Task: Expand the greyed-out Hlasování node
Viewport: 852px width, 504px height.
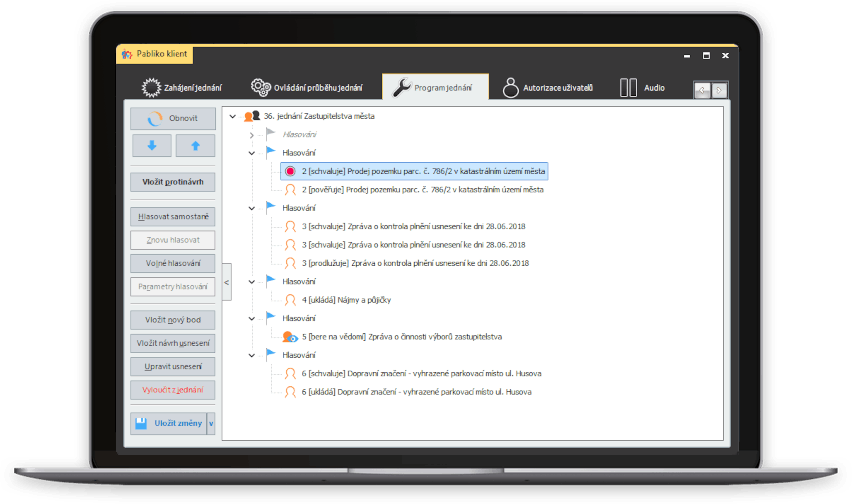Action: (x=252, y=134)
